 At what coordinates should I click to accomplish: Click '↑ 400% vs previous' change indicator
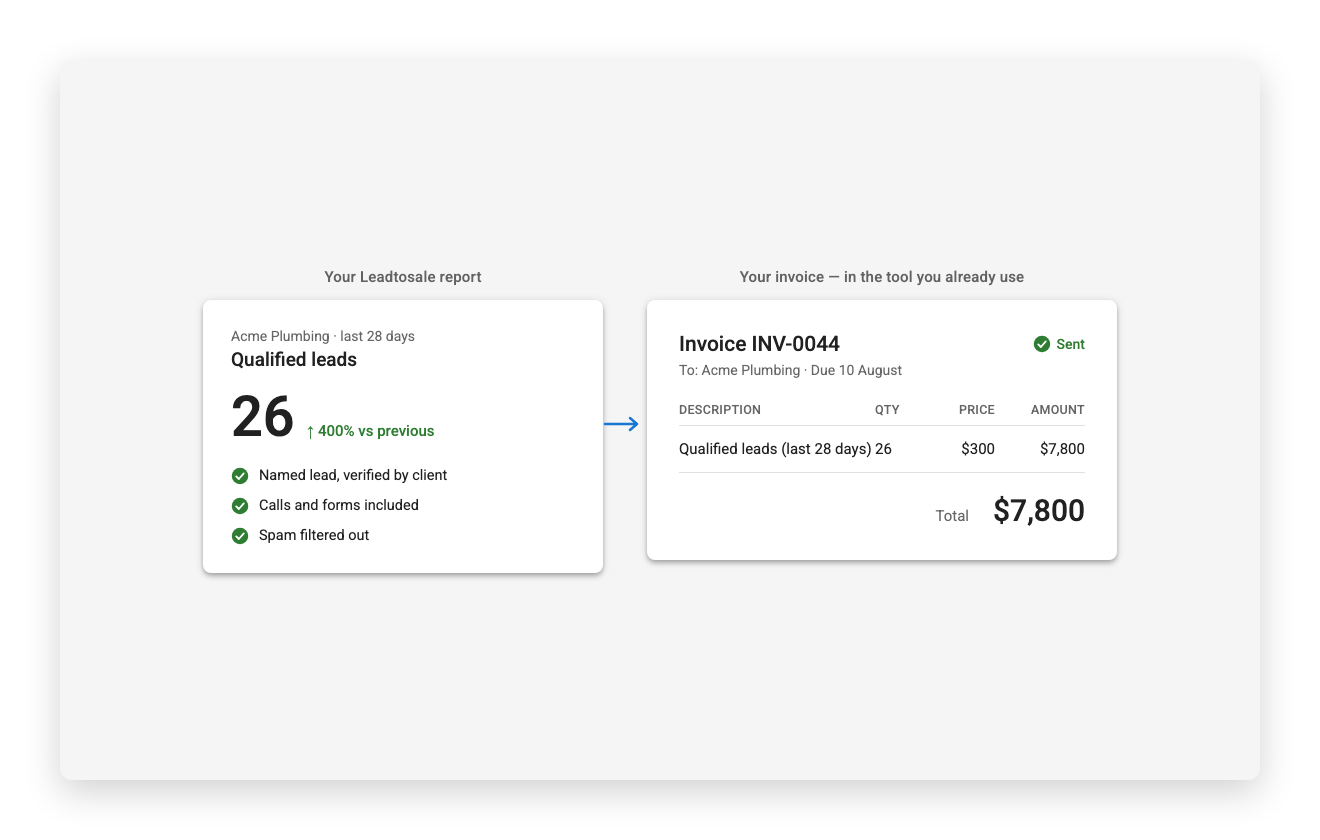370,431
